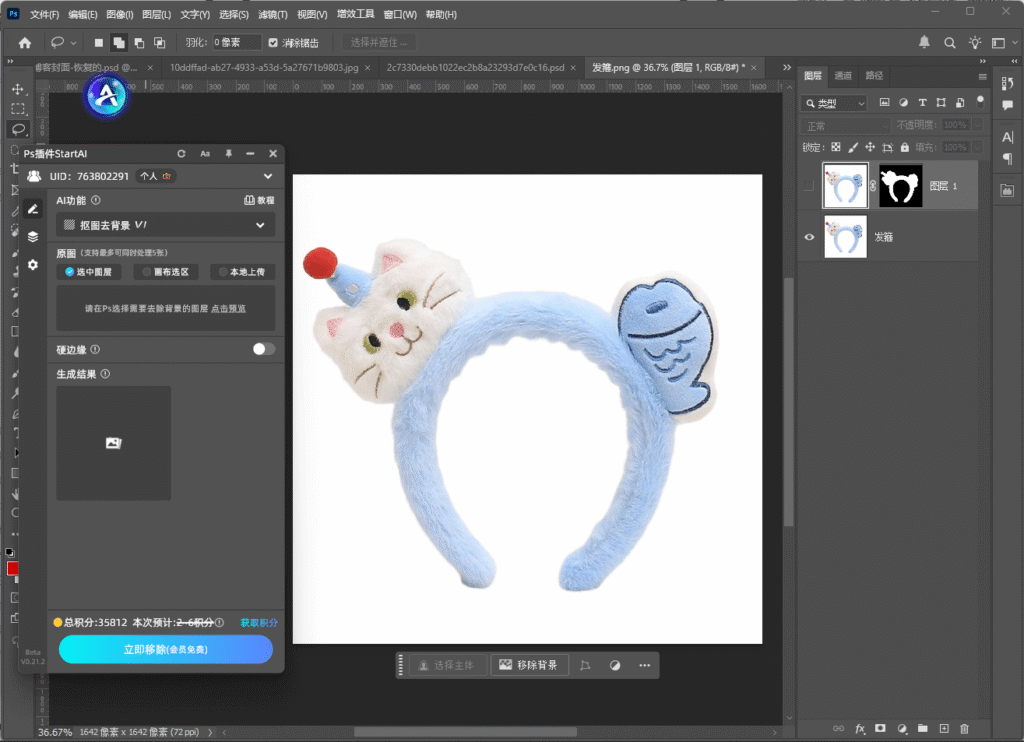Click the red foreground color swatch

[x=13, y=568]
